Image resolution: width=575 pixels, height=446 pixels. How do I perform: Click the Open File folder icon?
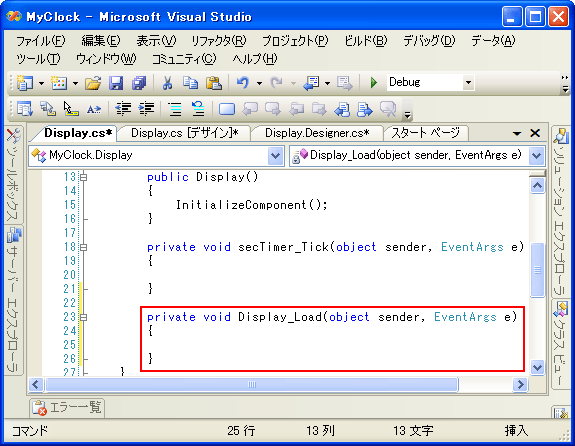[93, 83]
